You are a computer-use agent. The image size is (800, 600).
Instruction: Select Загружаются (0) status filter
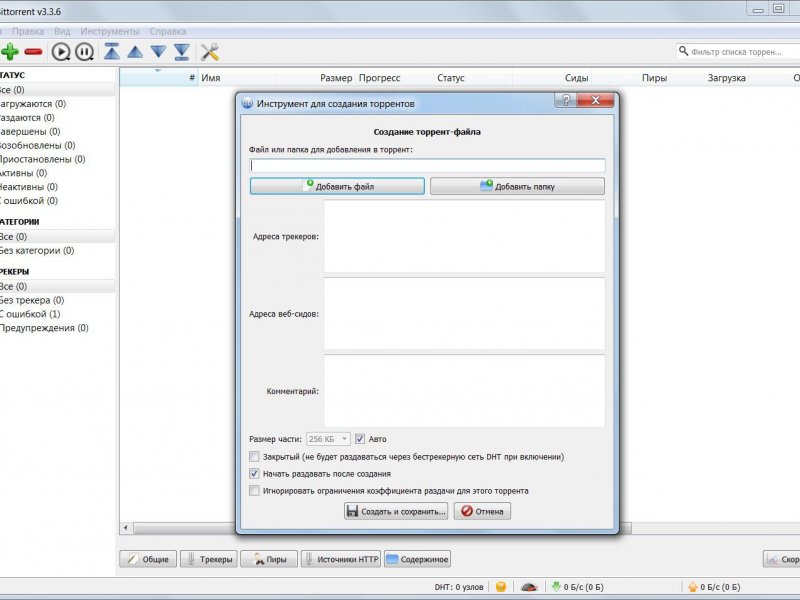click(33, 104)
